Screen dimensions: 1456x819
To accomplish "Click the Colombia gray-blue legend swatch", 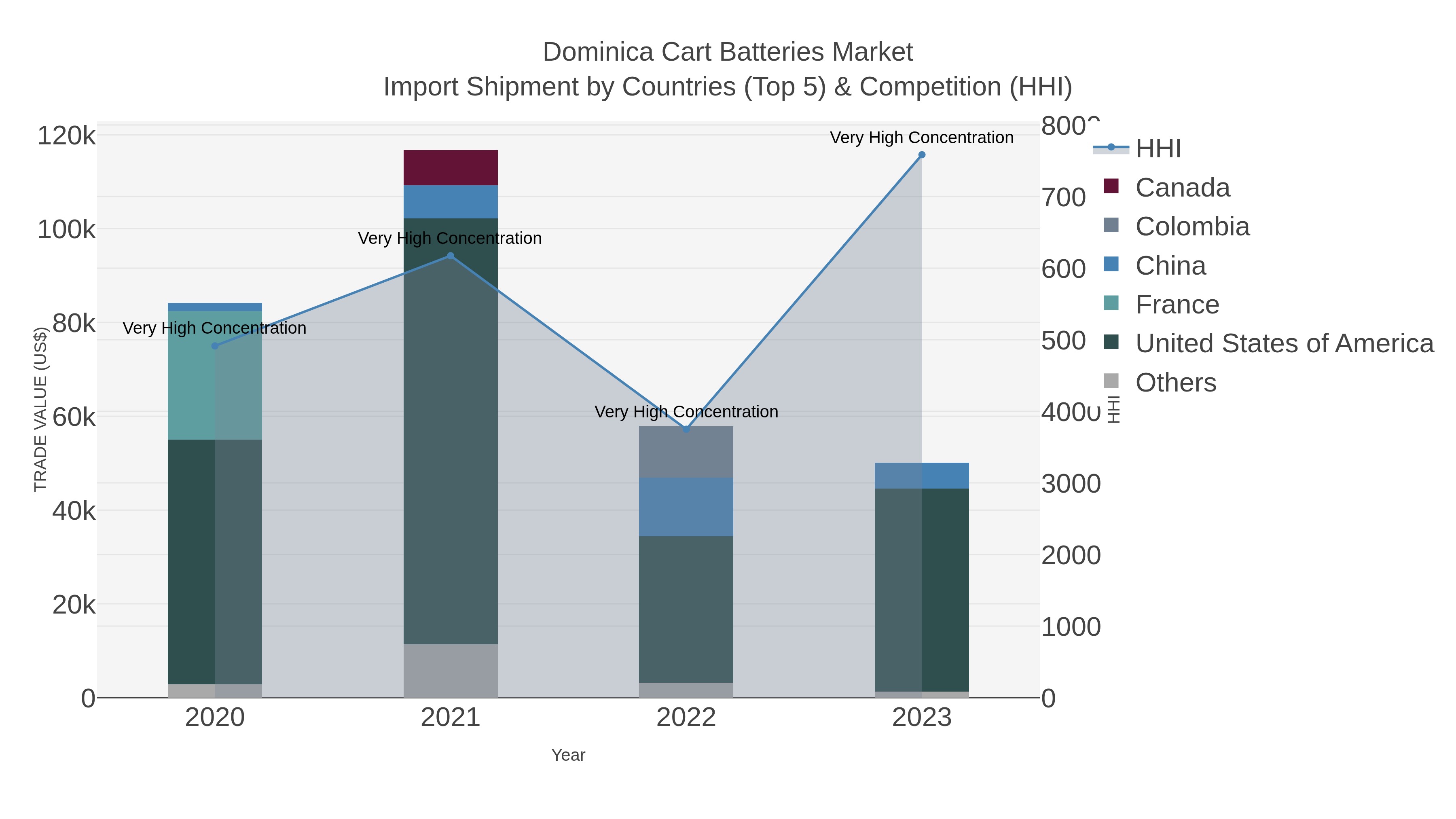I will coord(1111,225).
